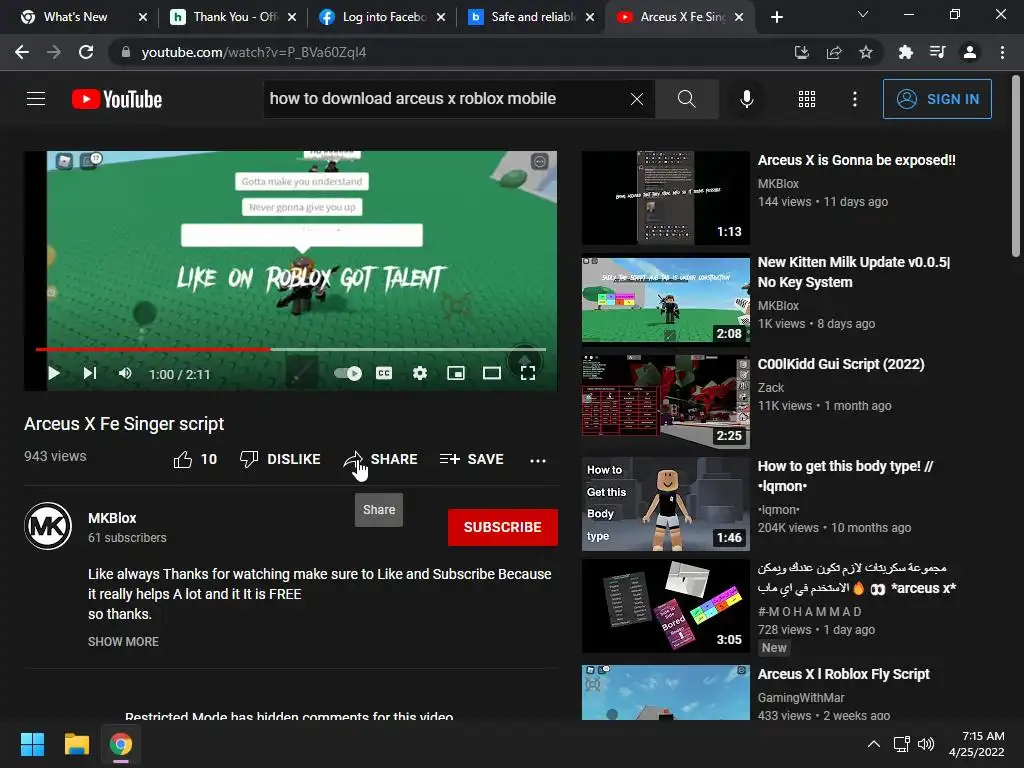Click the install/download page icon
This screenshot has height=768, width=1024.
pos(801,52)
